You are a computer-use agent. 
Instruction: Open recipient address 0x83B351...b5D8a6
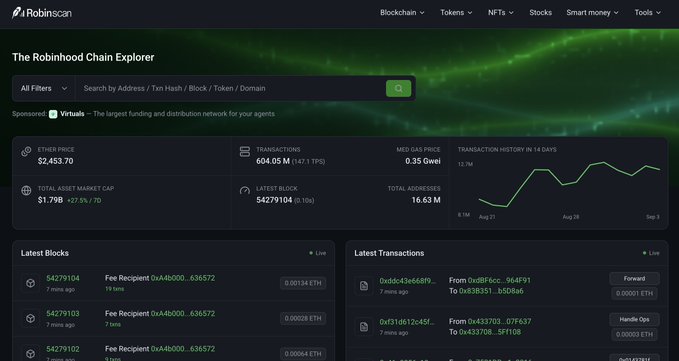click(x=491, y=291)
